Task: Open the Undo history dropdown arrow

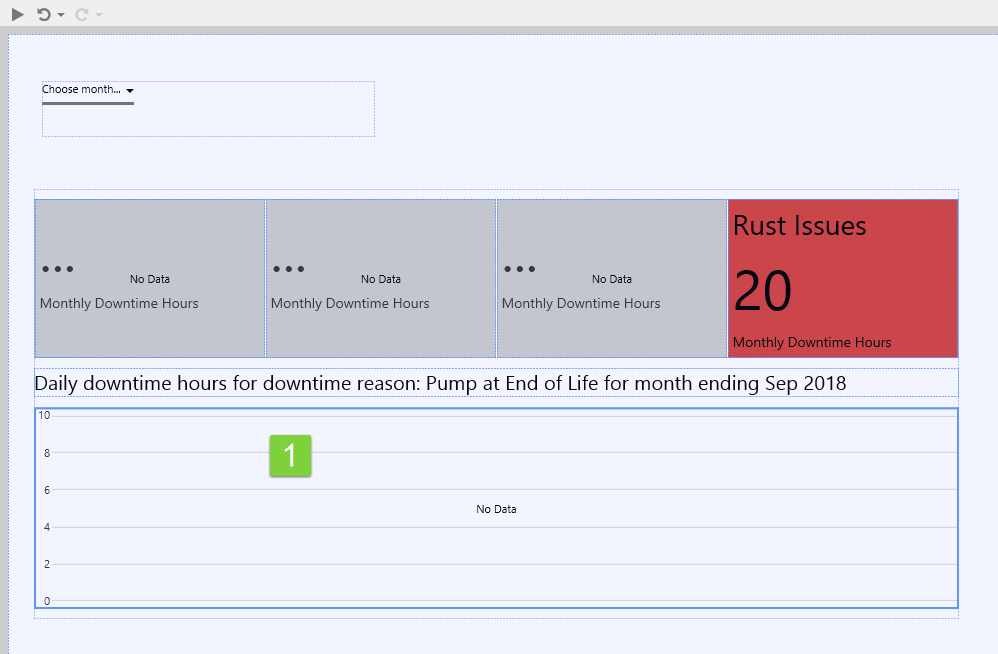Action: 61,15
